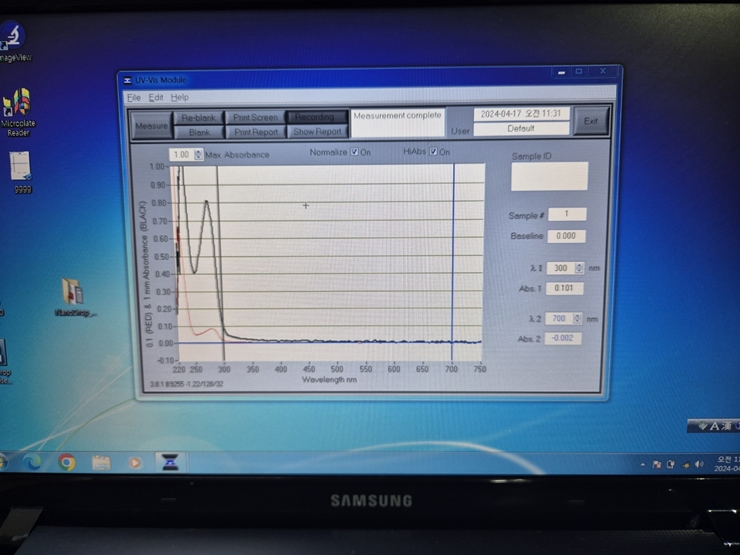Viewport: 740px width, 555px height.
Task: Open the Microplate Reader desktop shortcut
Action: coord(17,105)
